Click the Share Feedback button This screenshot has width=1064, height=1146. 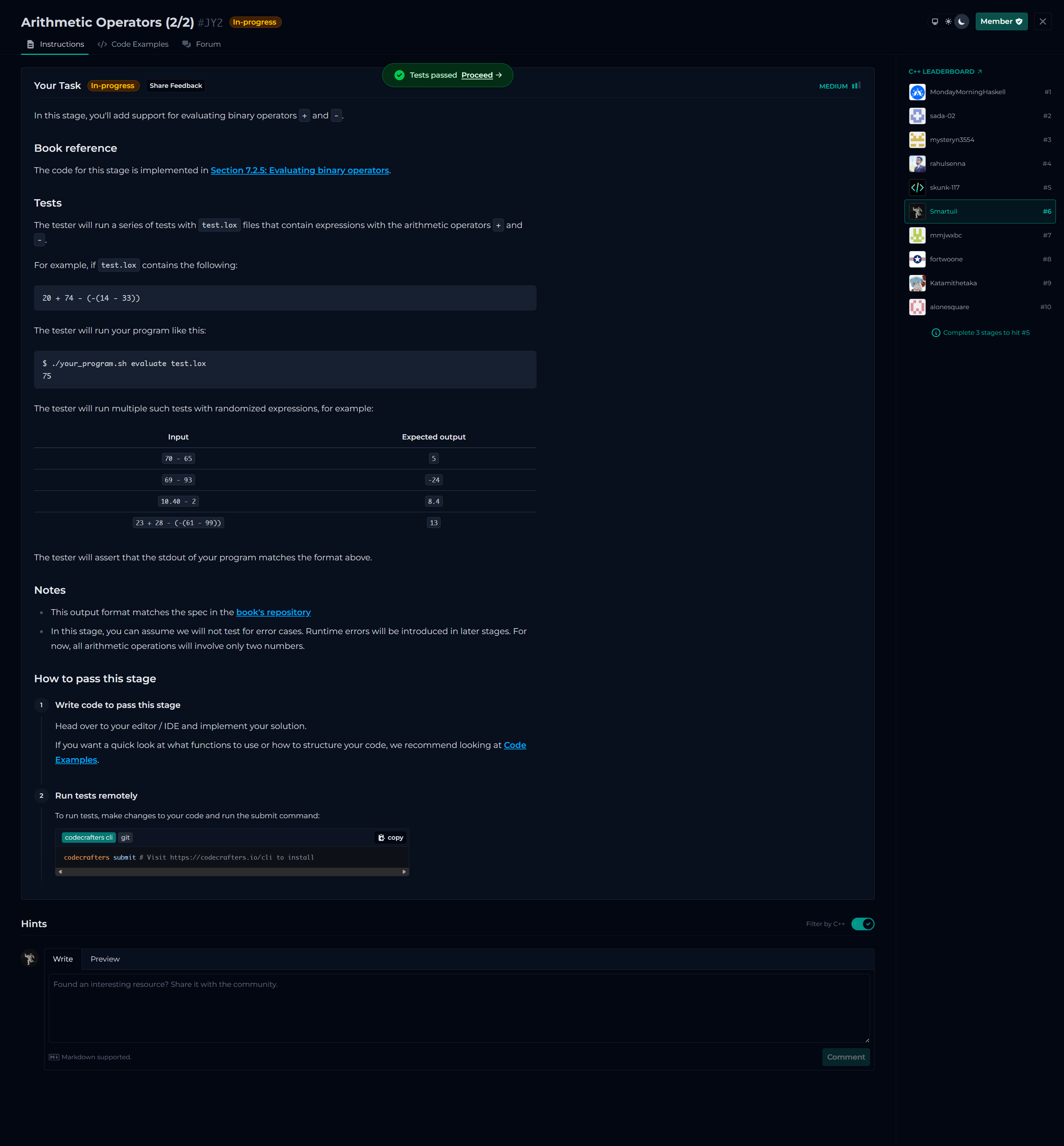[x=176, y=86]
